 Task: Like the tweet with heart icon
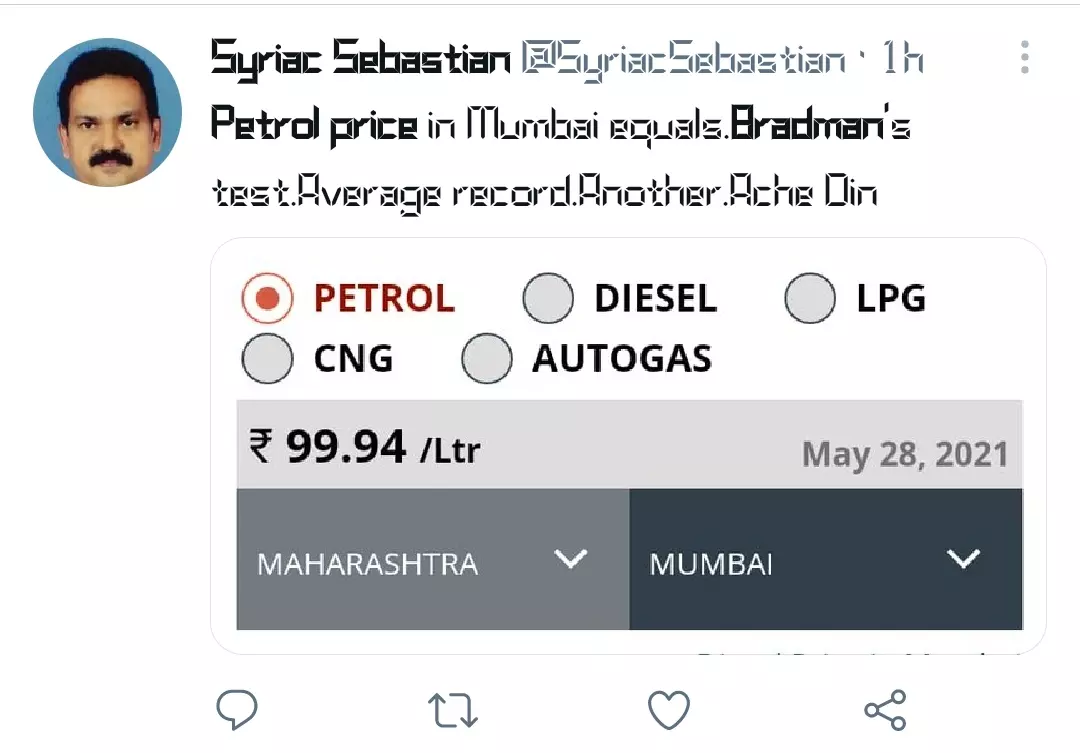point(669,710)
